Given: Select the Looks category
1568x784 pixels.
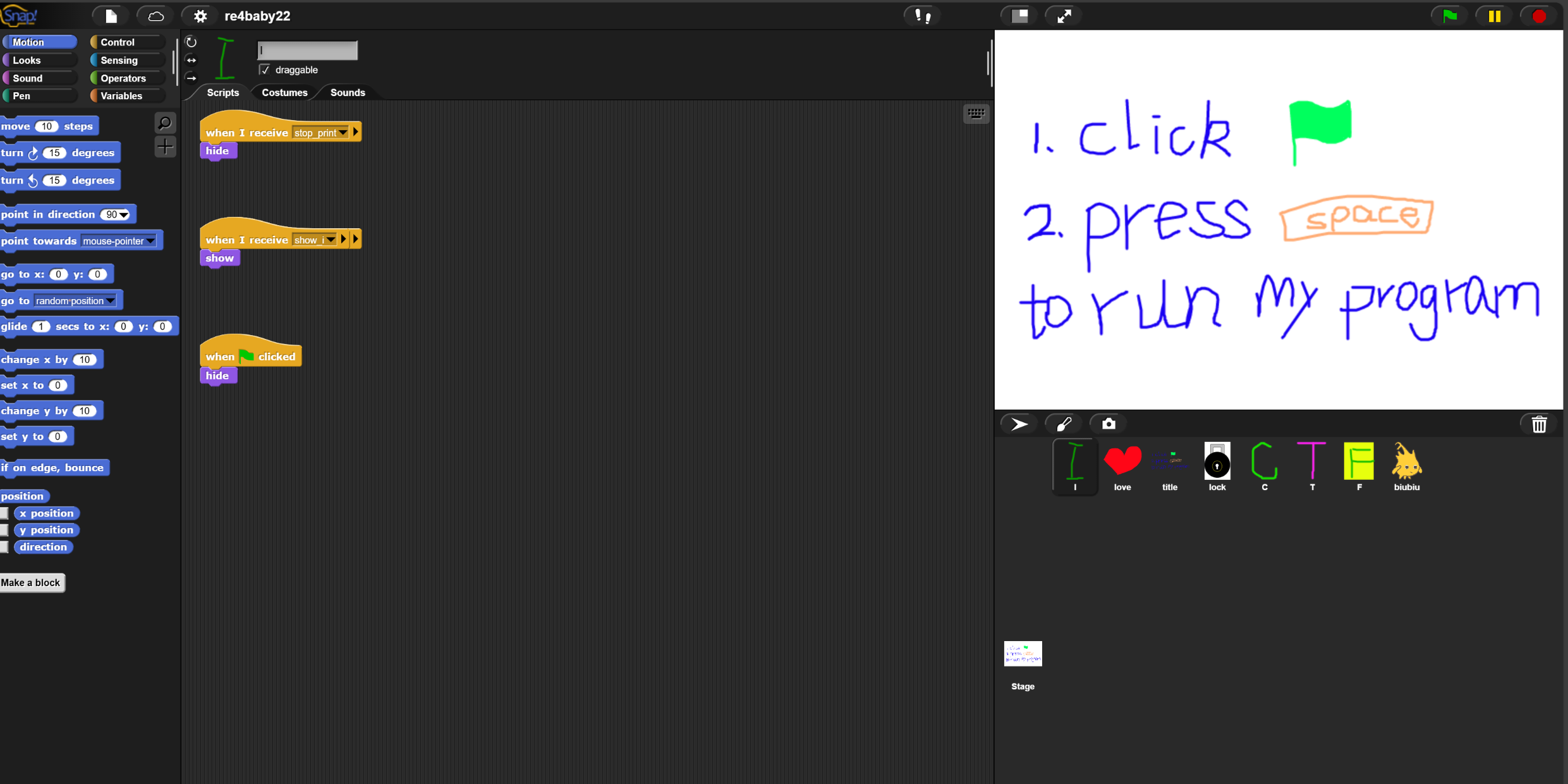Looking at the screenshot, I should click(x=40, y=60).
